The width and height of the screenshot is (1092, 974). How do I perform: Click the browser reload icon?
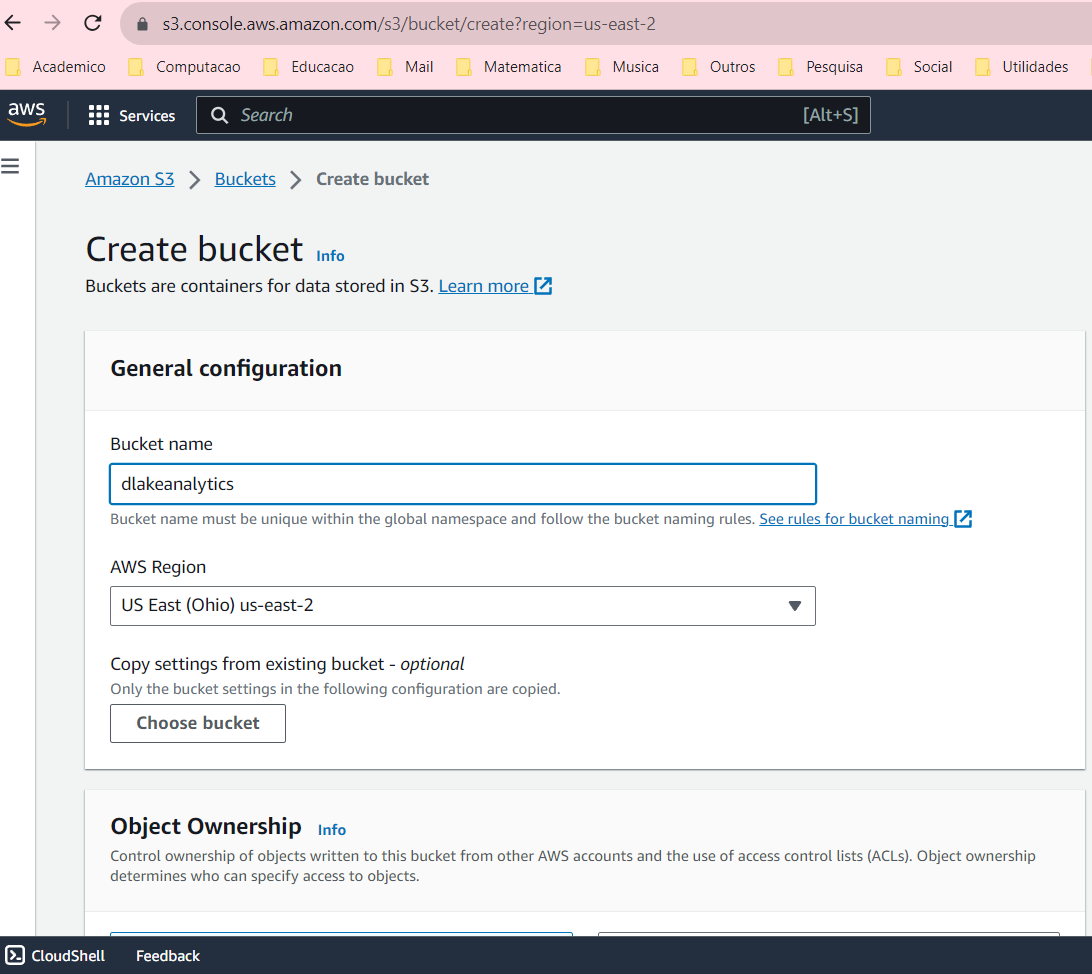tap(93, 23)
